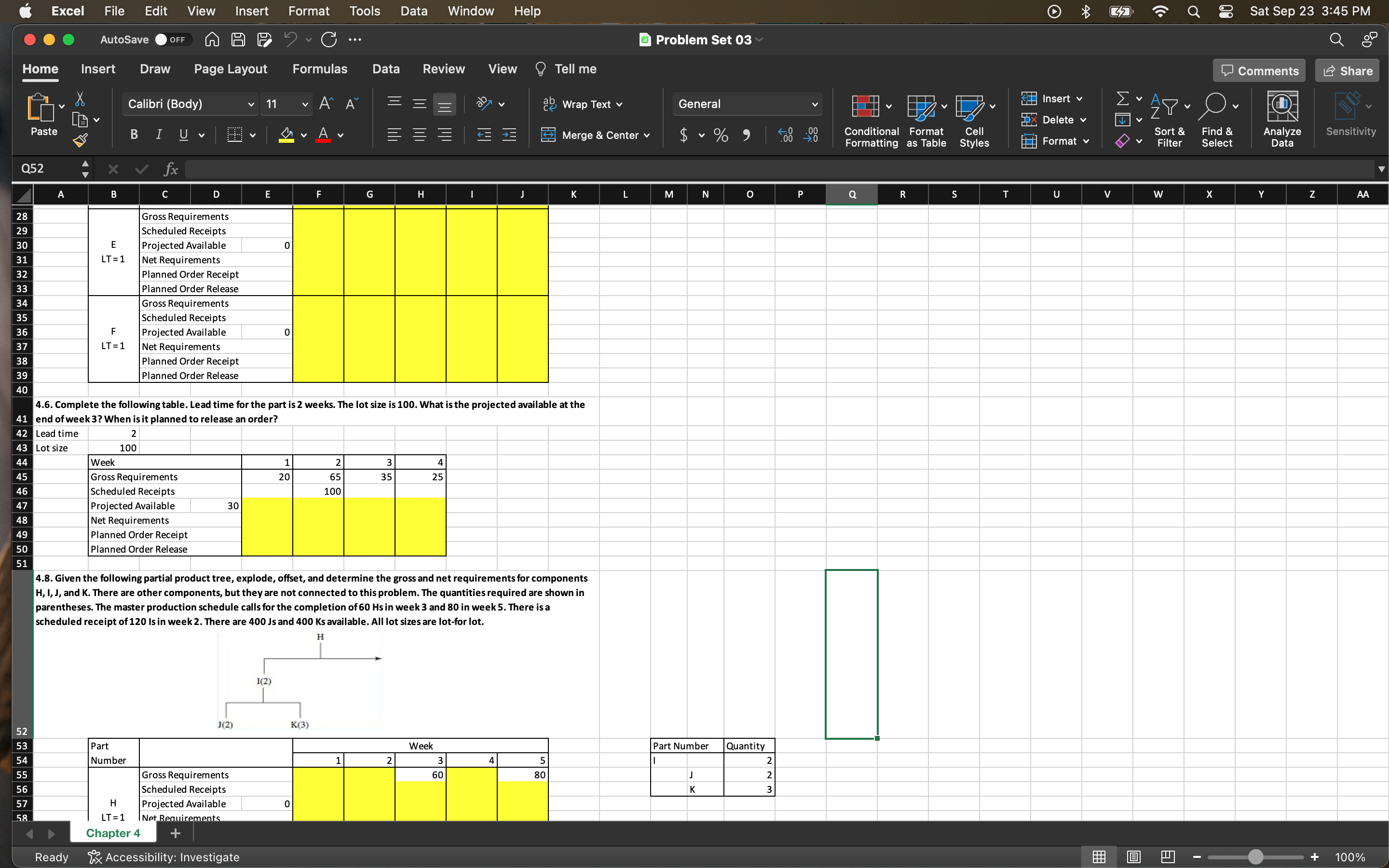Open the font name dropdown Calibri (Body)
1389x868 pixels.
coord(190,104)
